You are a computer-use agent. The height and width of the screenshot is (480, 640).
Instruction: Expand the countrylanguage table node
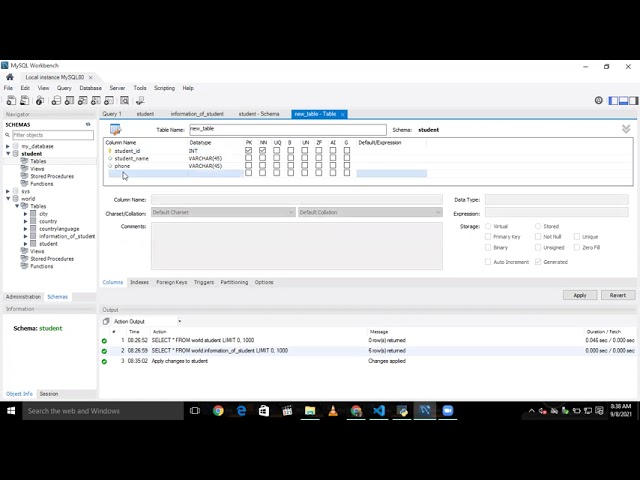tap(25, 229)
